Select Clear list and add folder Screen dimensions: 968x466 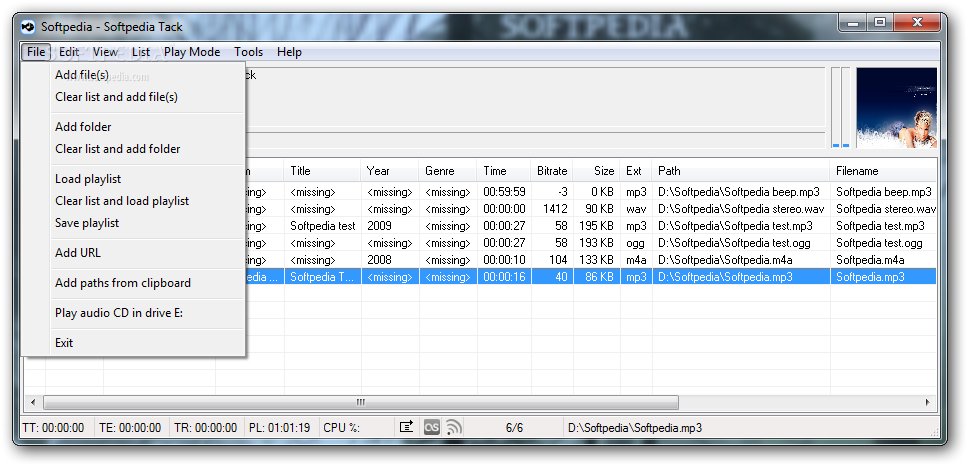[134, 149]
